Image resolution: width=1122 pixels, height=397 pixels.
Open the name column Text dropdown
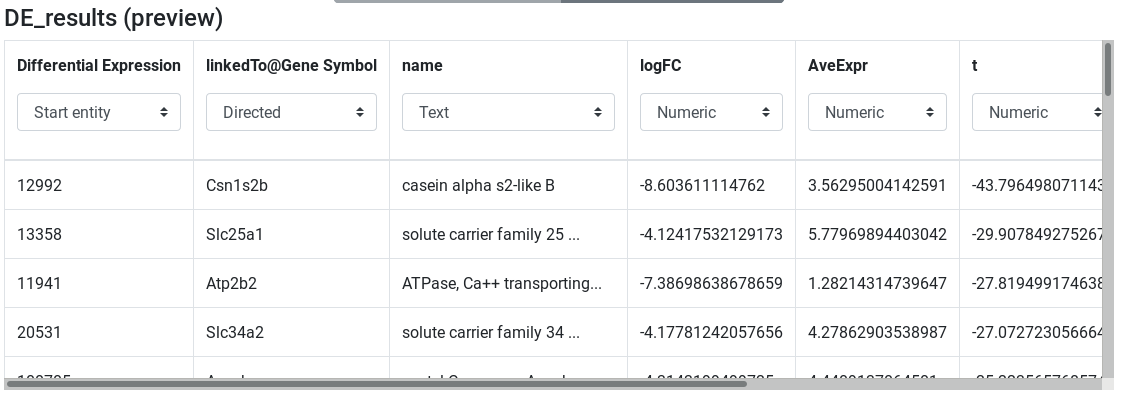(508, 112)
